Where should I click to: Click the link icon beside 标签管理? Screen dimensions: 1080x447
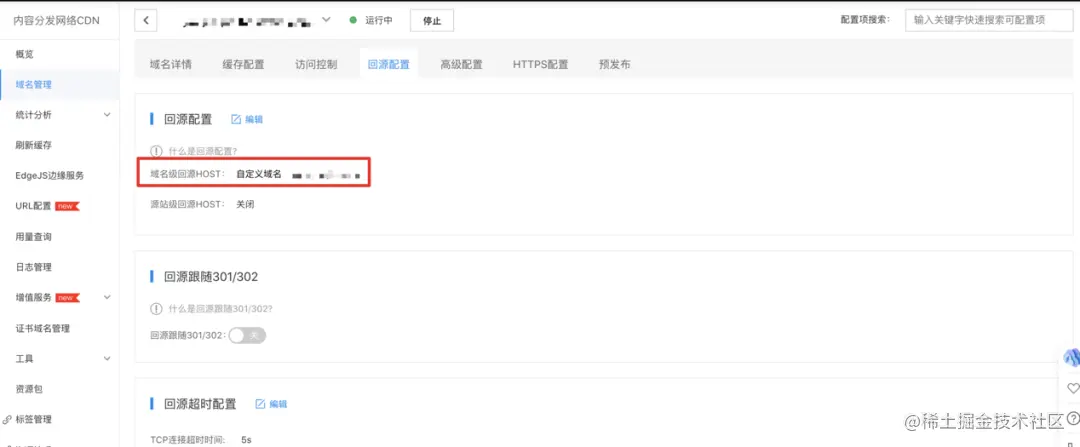pos(7,419)
